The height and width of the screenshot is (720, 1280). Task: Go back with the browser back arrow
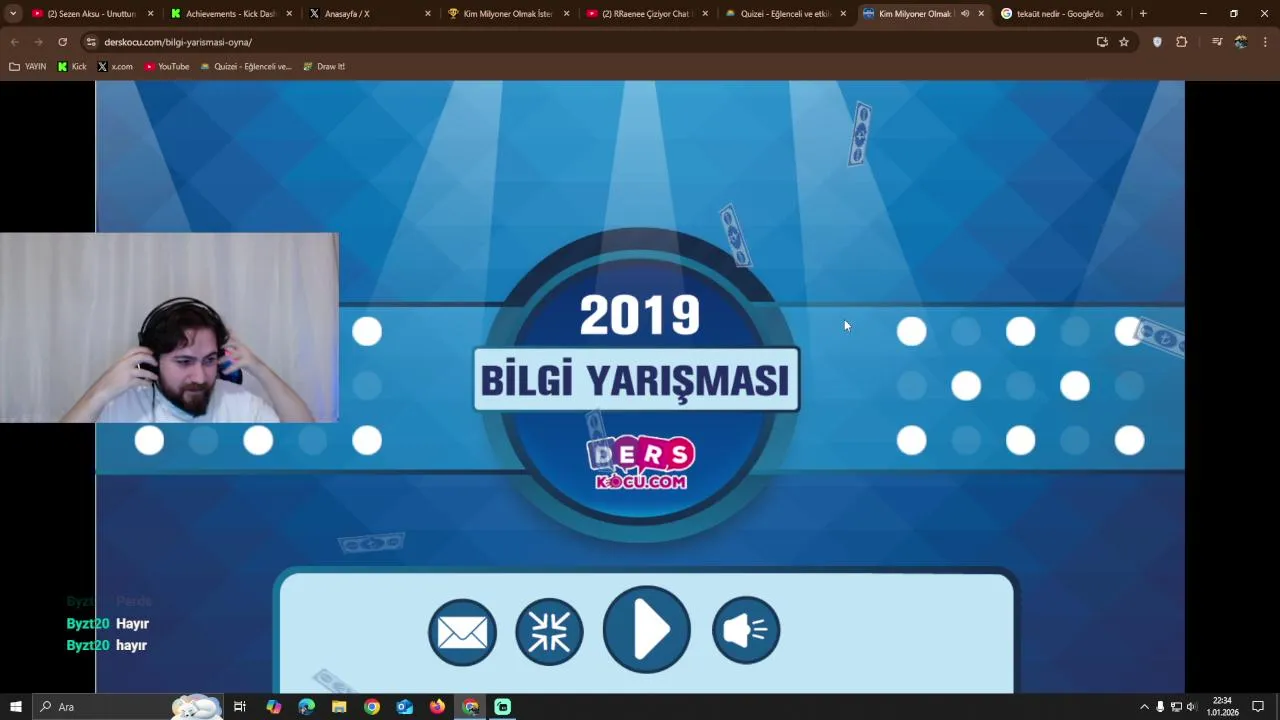14,42
